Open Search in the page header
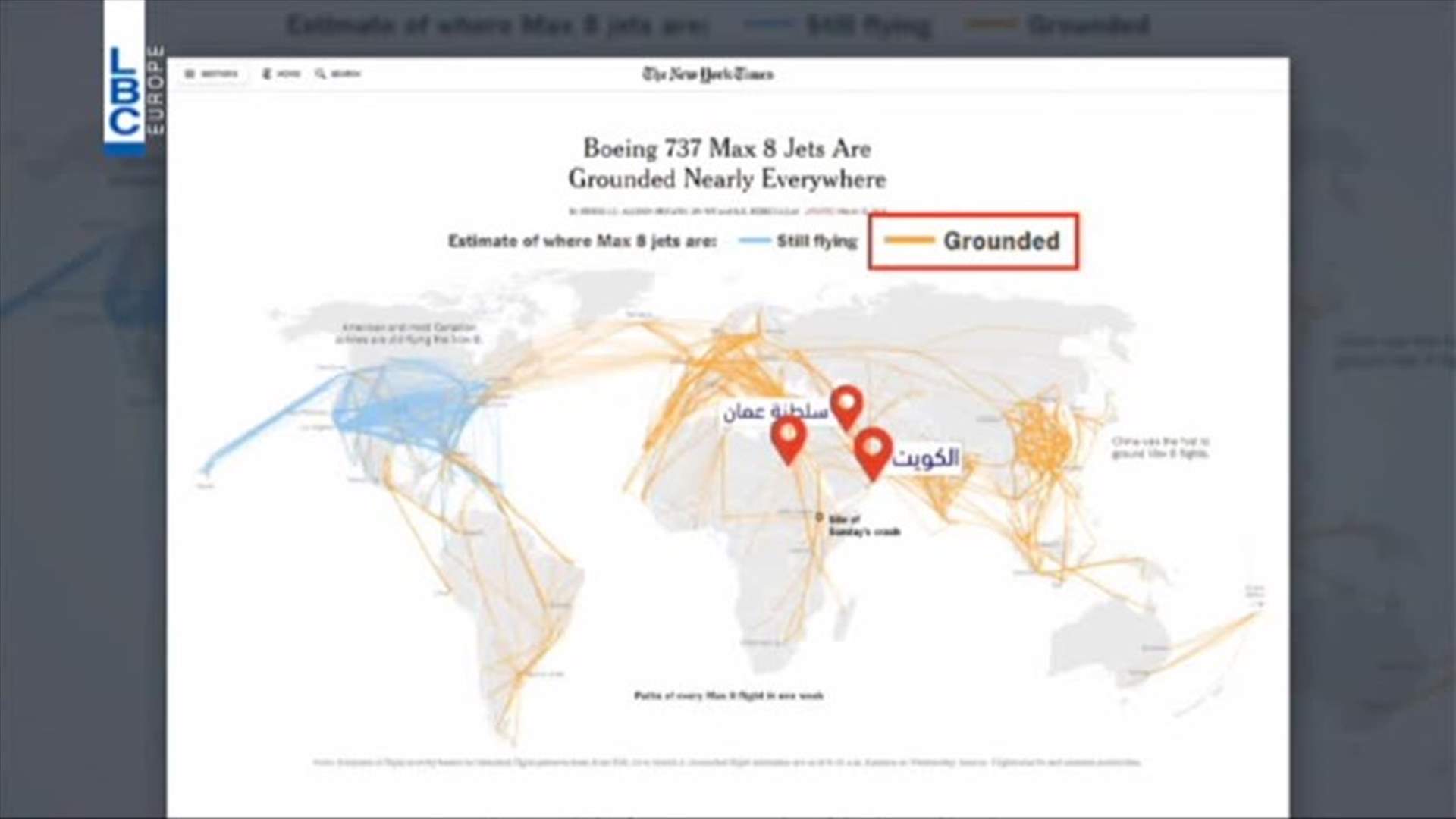The image size is (1456, 819). (338, 74)
